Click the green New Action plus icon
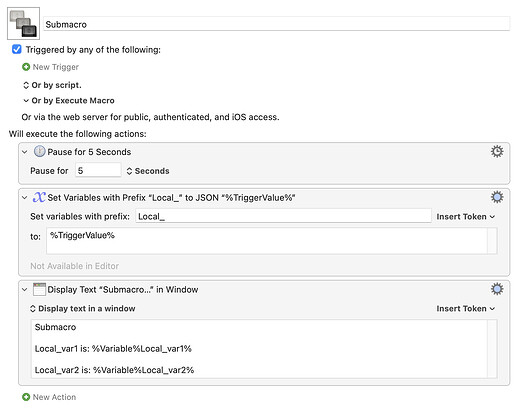 pos(26,397)
